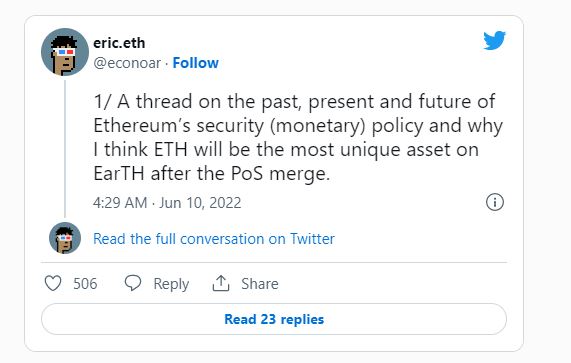
Task: Click the vertical thread line between the avatars
Action: coord(65,149)
